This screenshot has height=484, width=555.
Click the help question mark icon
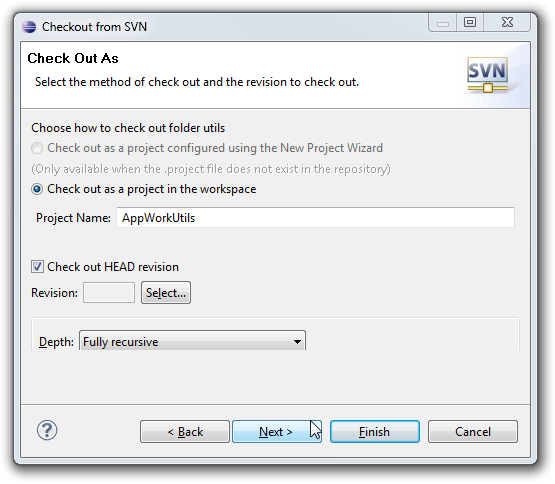47,430
